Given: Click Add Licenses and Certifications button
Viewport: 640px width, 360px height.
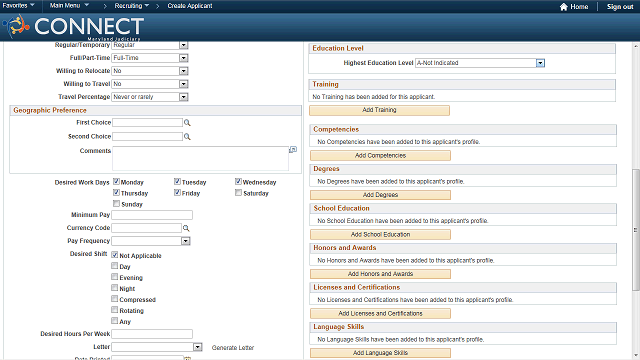Looking at the screenshot, I should point(380,313).
